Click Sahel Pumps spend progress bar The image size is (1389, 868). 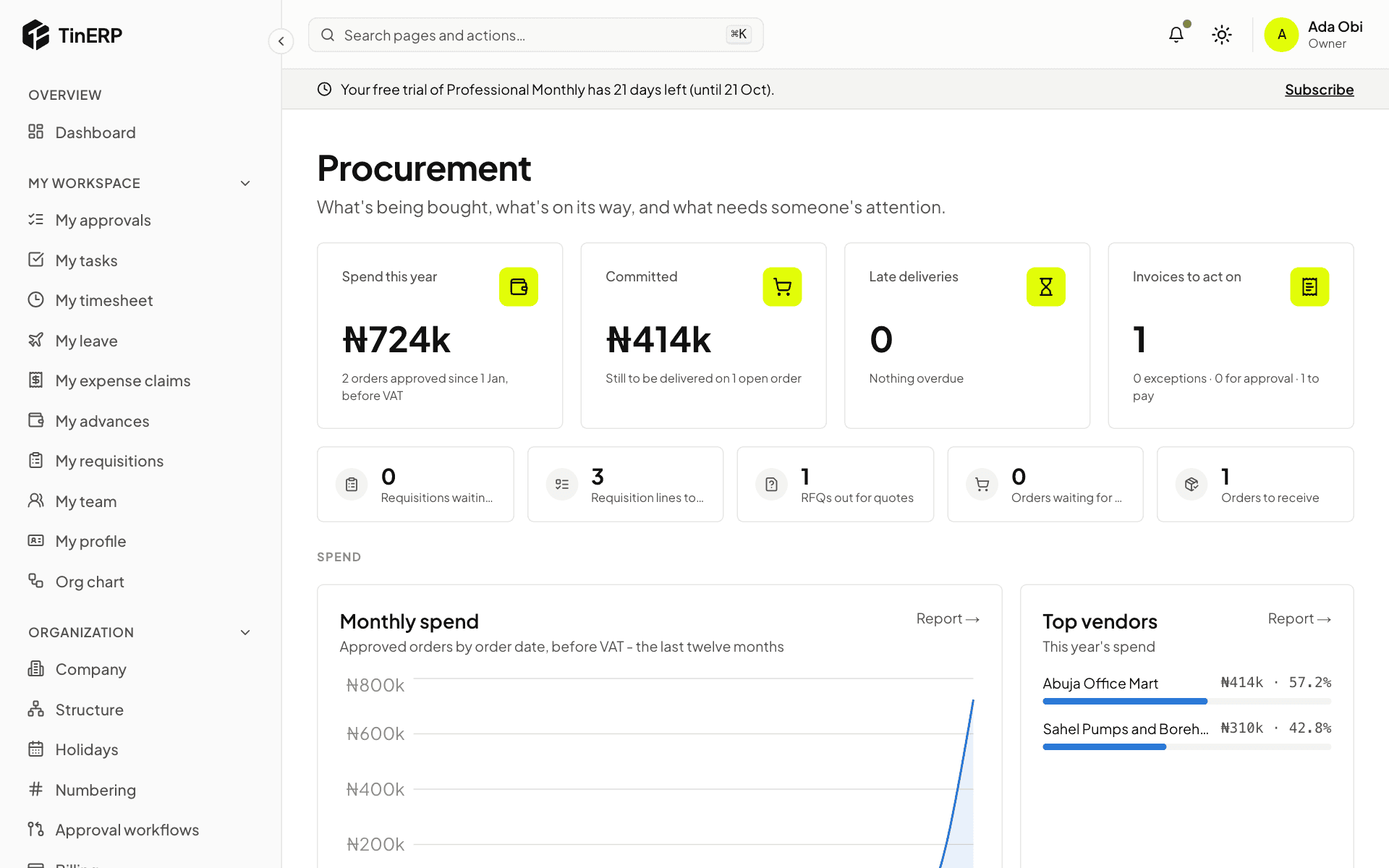tap(1186, 746)
